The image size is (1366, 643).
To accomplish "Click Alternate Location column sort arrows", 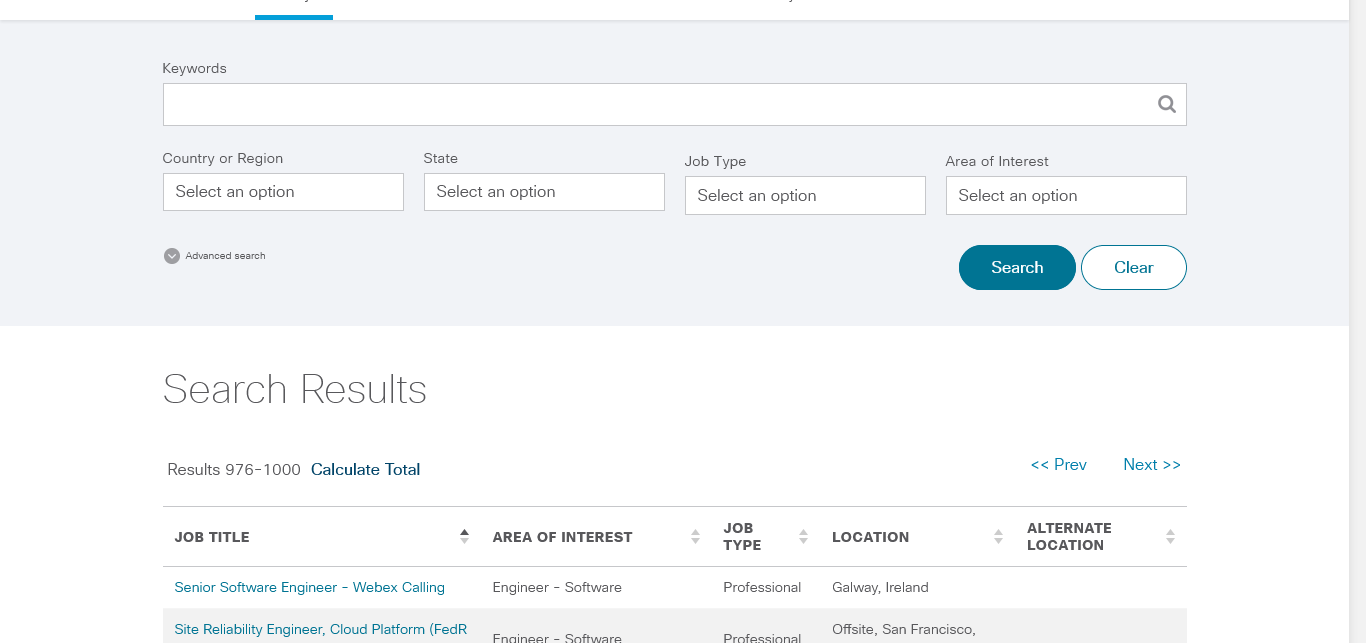I will tap(1170, 537).
